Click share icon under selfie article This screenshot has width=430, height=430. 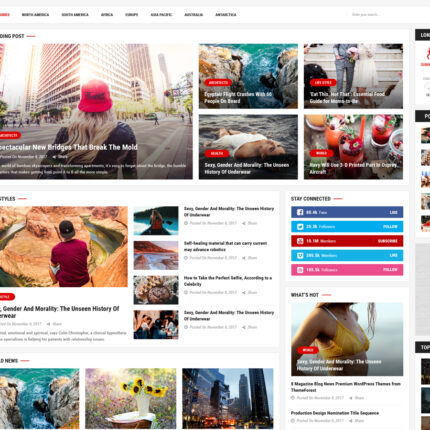244,293
